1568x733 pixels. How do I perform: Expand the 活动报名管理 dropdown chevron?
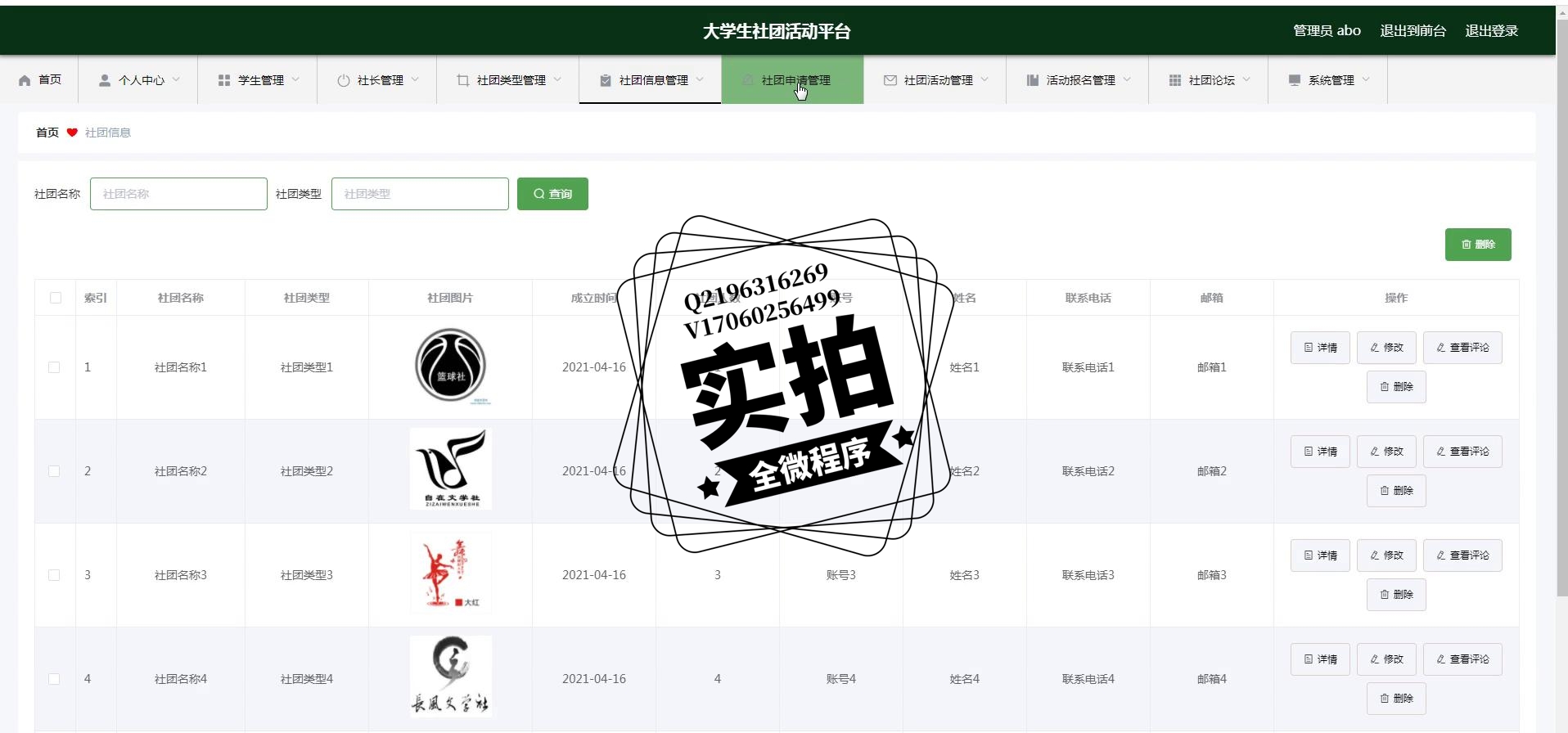tap(1127, 79)
